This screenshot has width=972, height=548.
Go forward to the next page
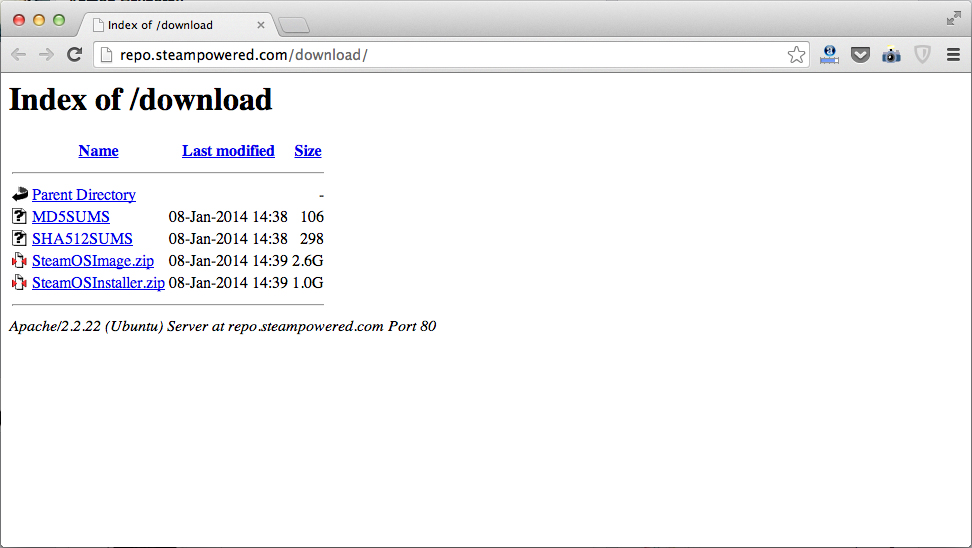click(46, 55)
